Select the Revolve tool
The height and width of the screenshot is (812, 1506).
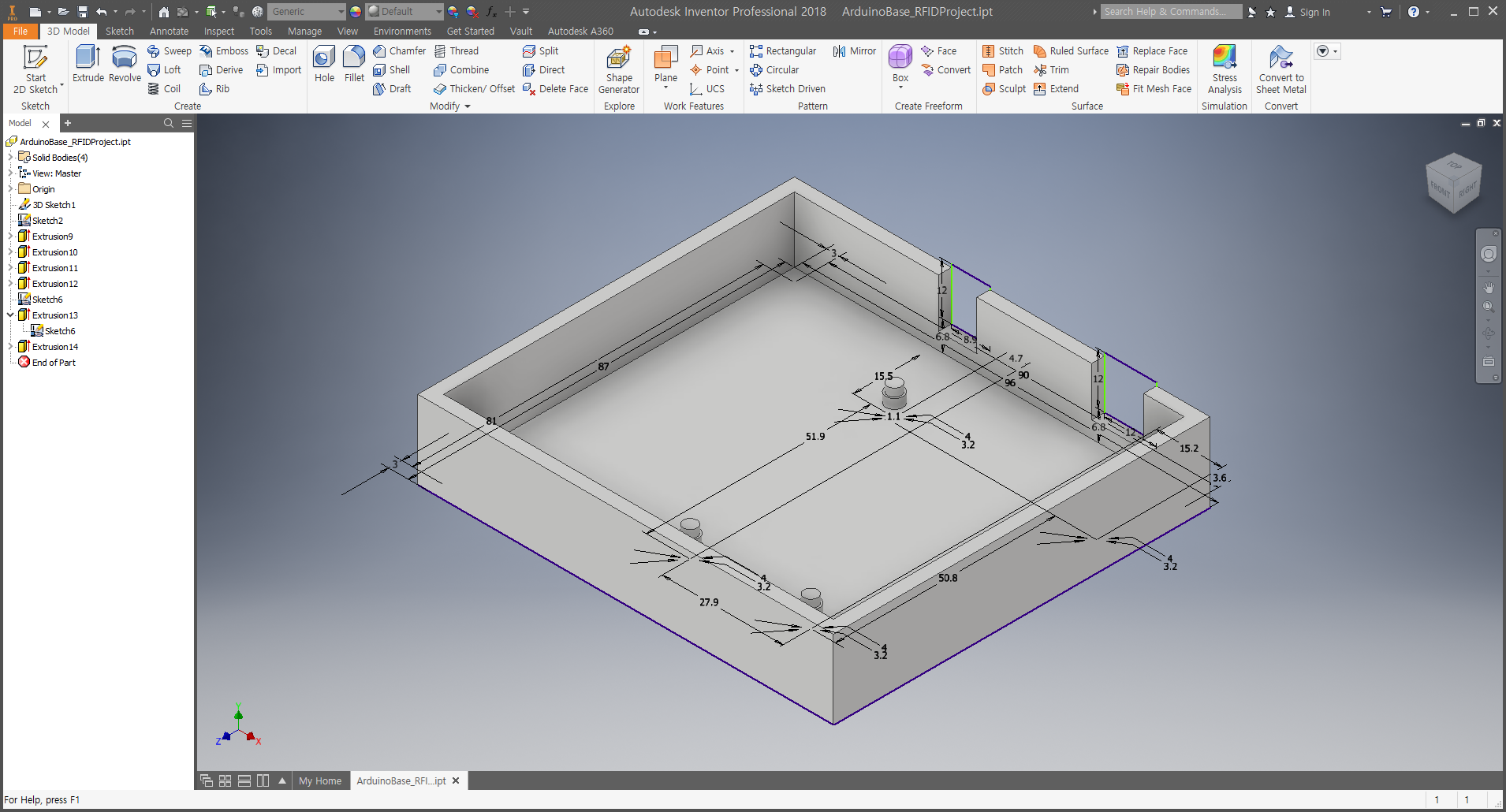(x=125, y=63)
